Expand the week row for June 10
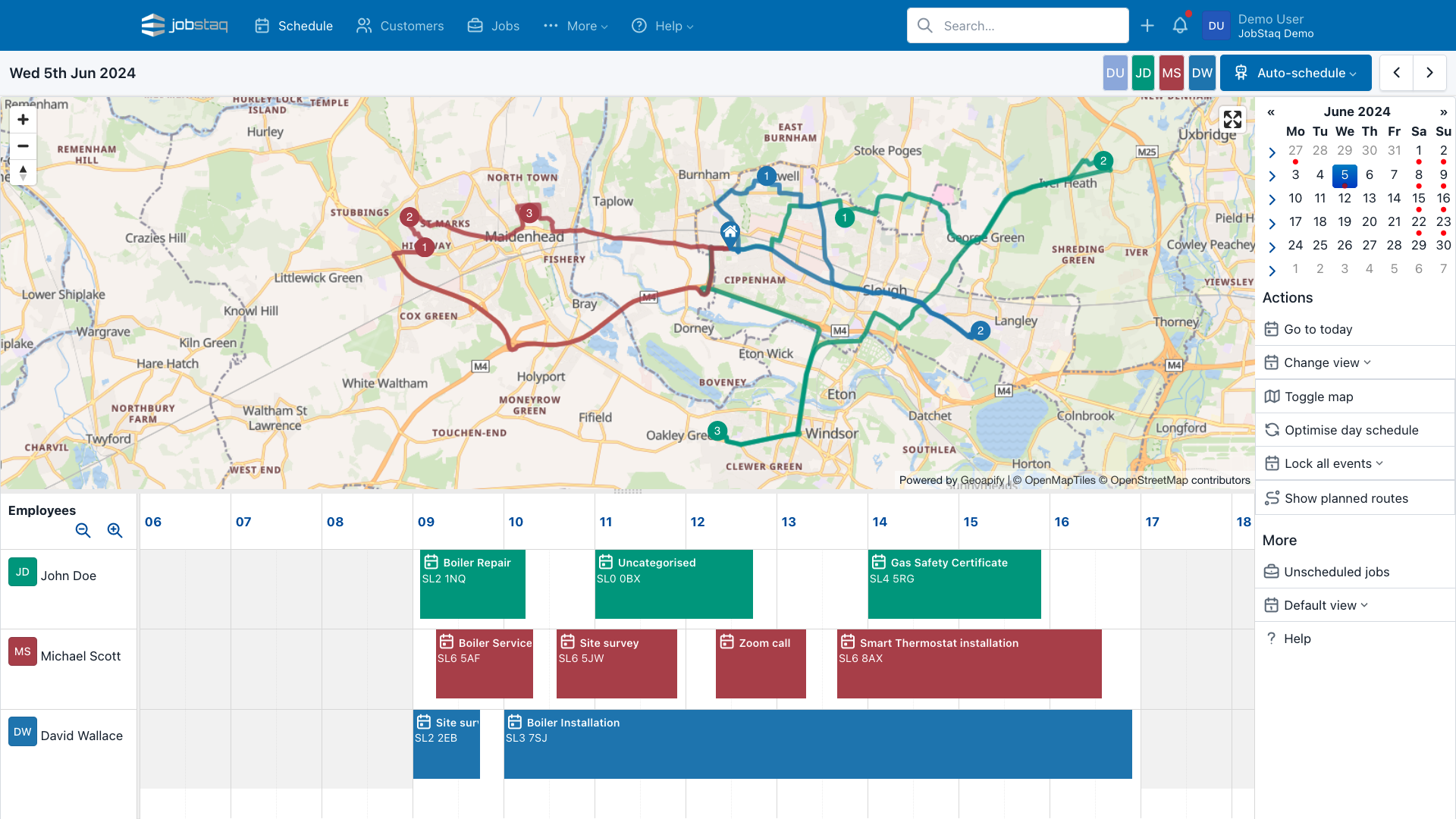Viewport: 1456px width, 819px height. pos(1272,199)
